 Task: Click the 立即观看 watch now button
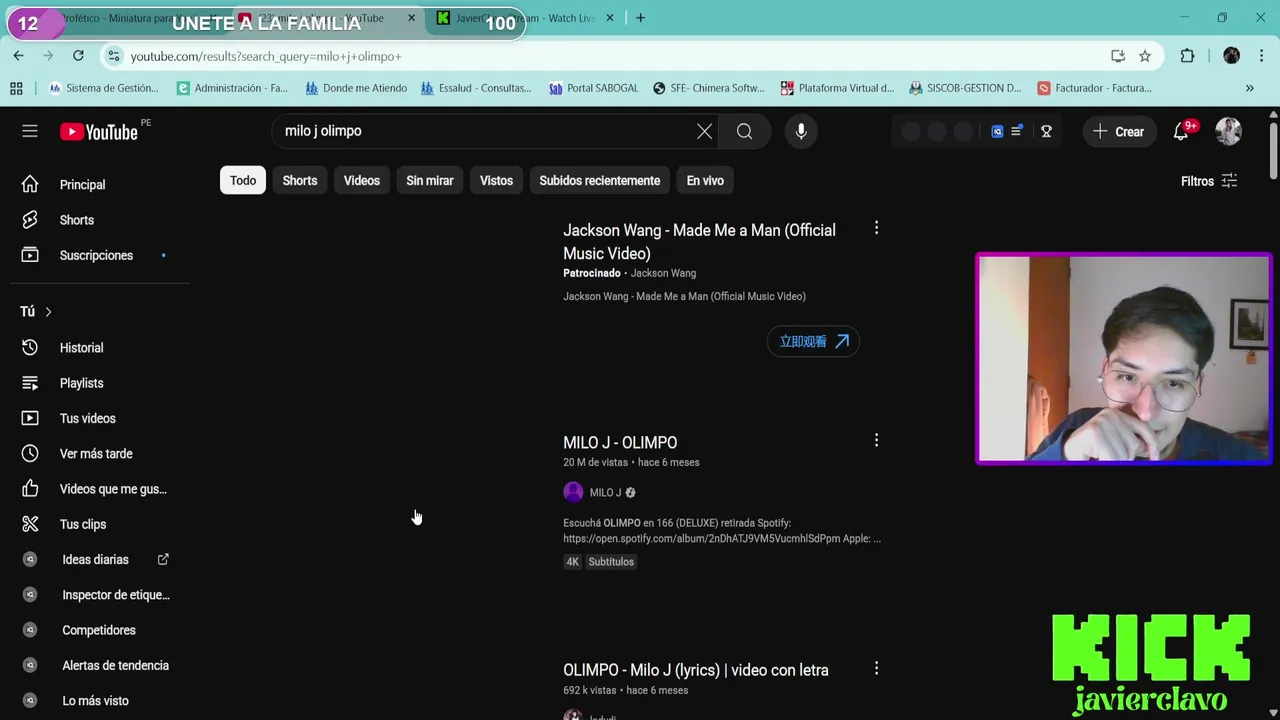pos(813,342)
